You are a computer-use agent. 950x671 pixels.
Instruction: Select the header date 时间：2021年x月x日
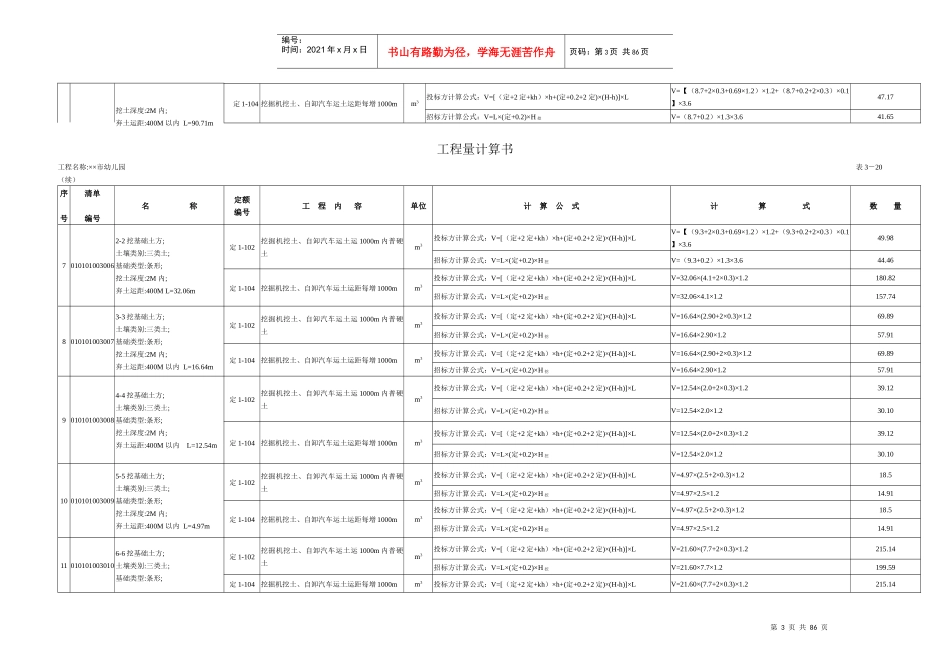(x=324, y=50)
